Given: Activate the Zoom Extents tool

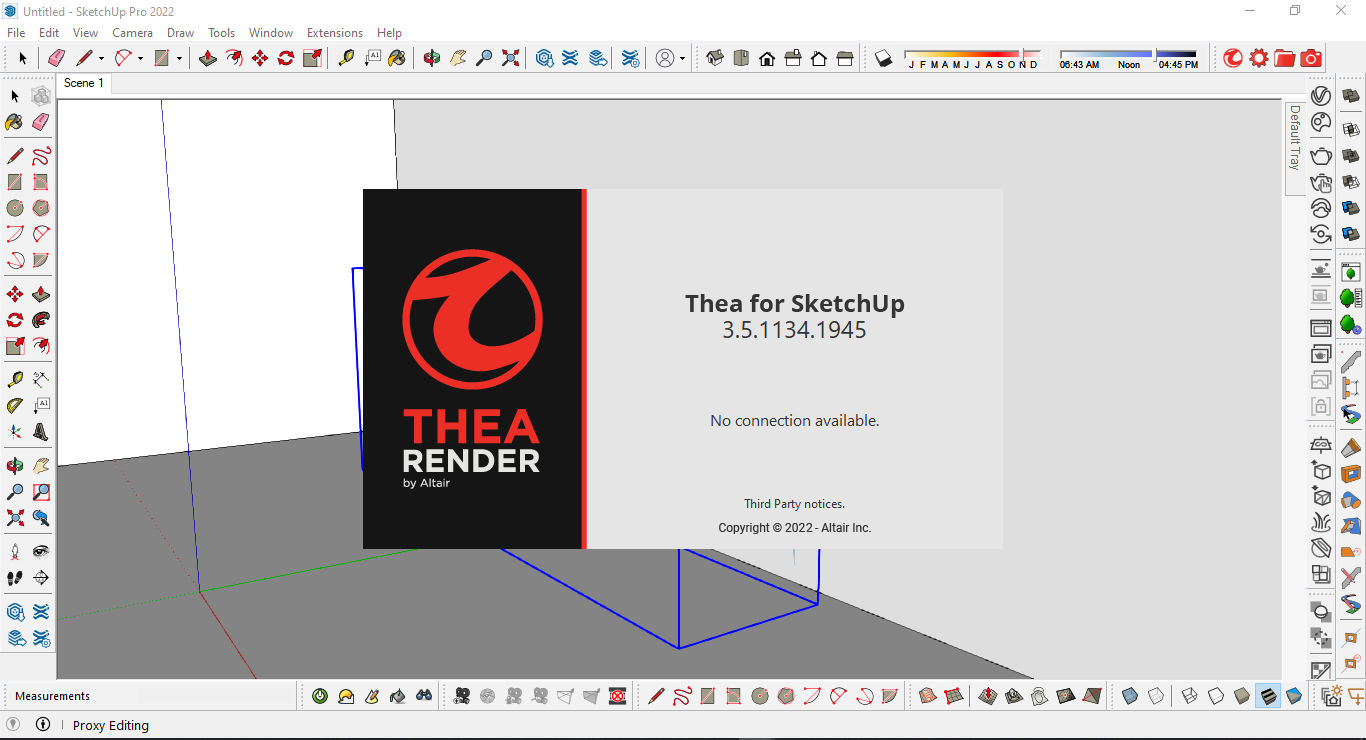Looking at the screenshot, I should (510, 58).
